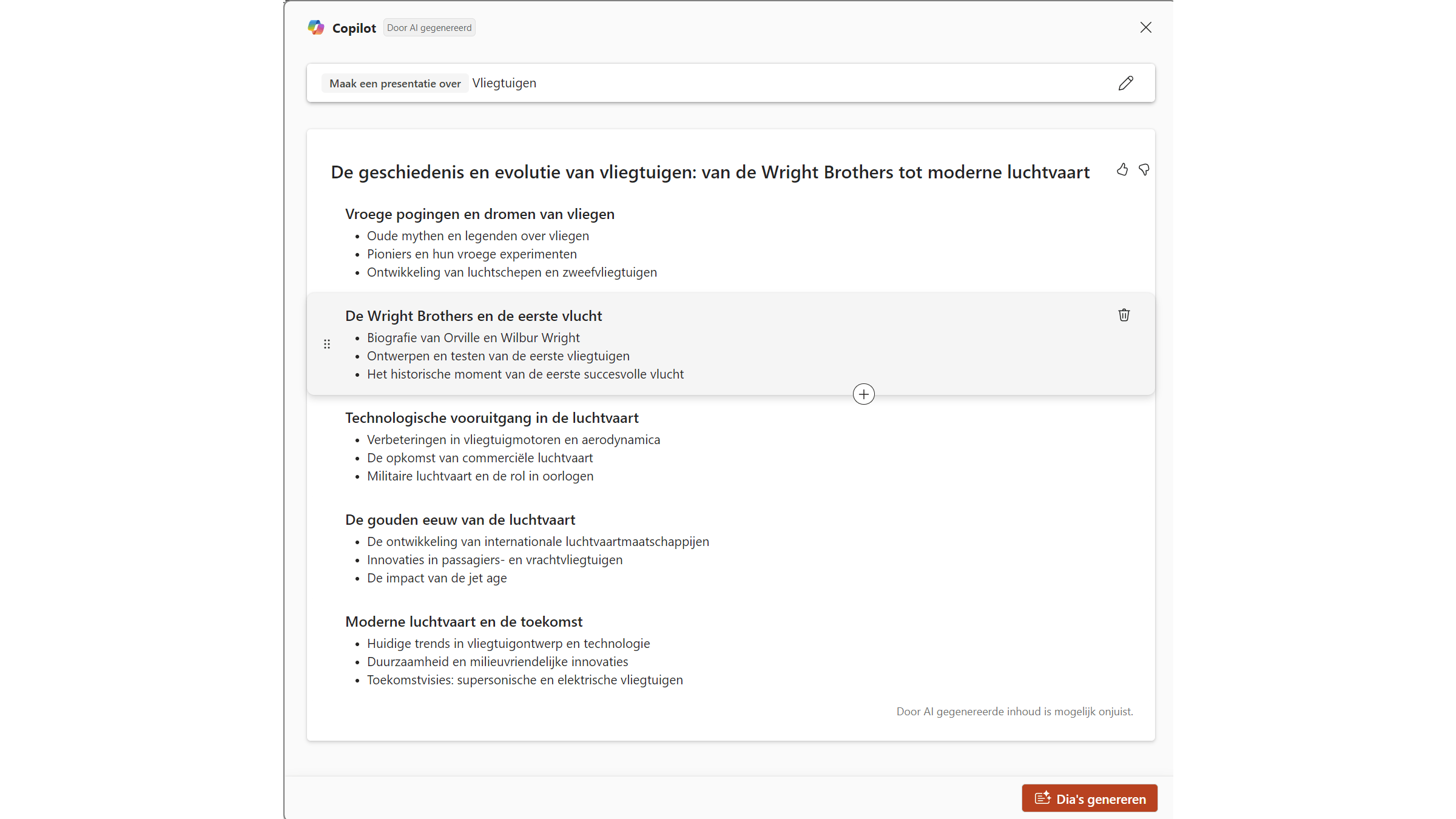
Task: Click the pencil edit prompt icon
Action: [1126, 83]
